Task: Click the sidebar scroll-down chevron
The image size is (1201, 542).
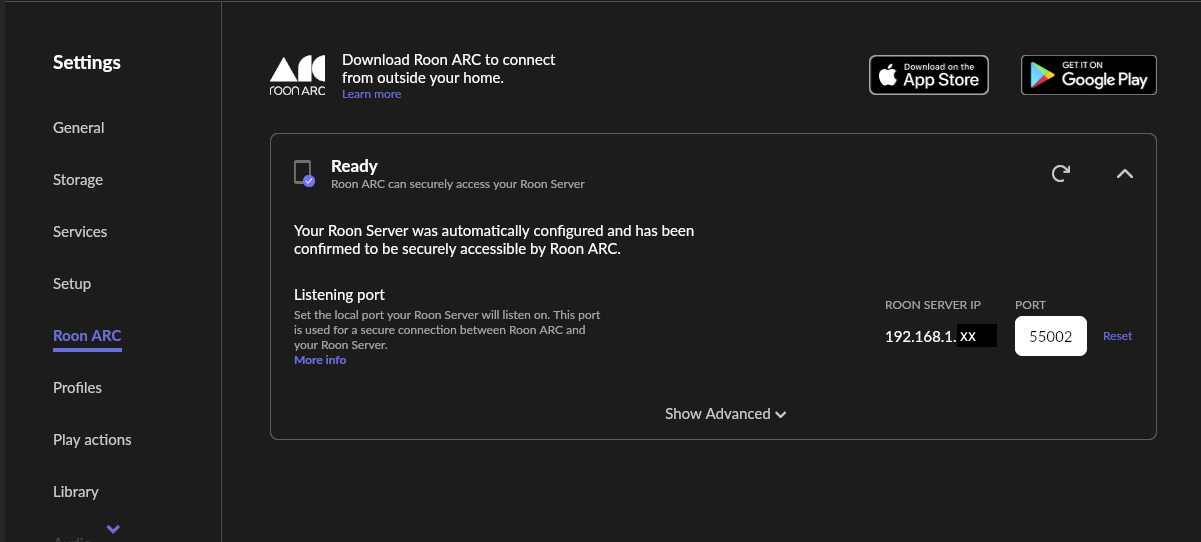Action: pyautogui.click(x=113, y=529)
